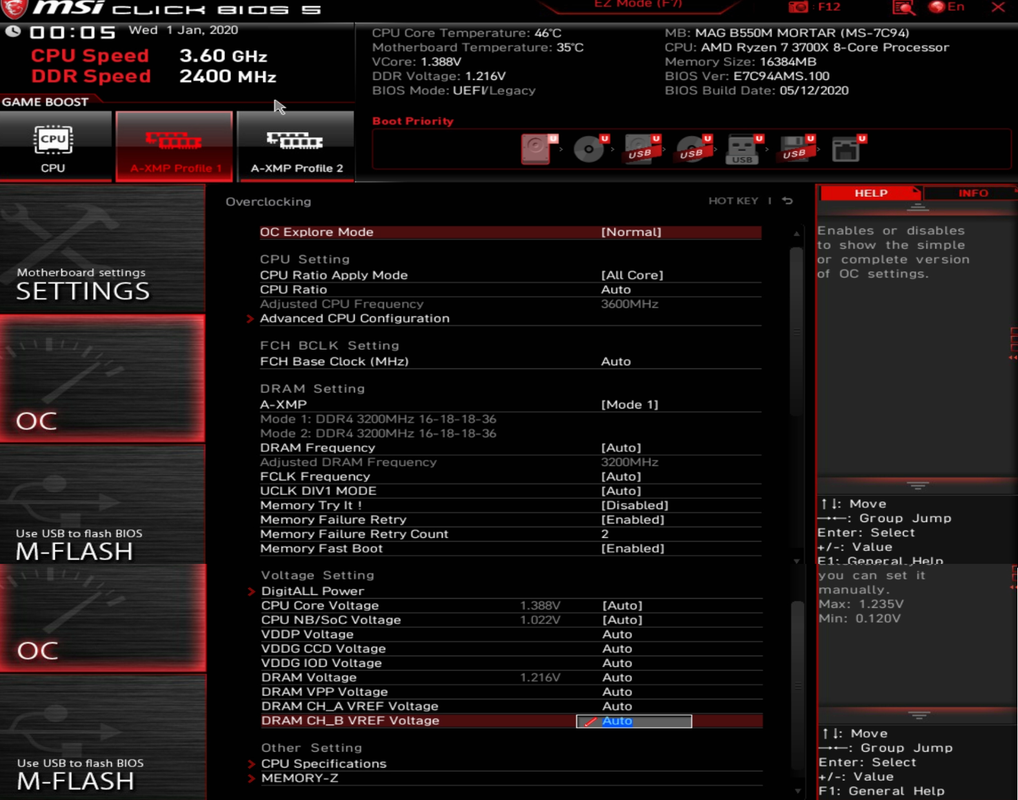Open the BIOS search magnifier icon

[x=903, y=7]
